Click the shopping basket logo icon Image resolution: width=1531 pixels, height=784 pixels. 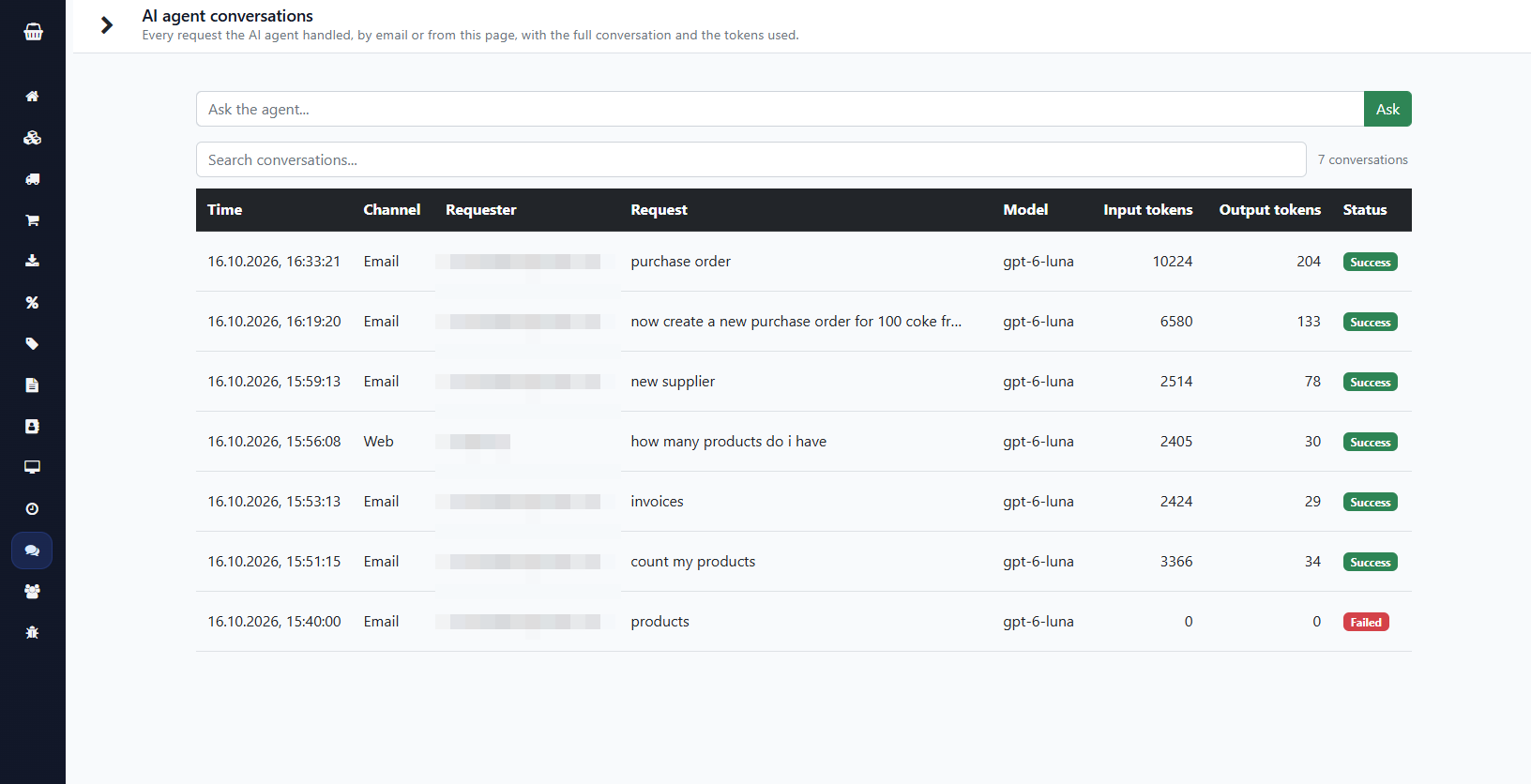(x=33, y=32)
